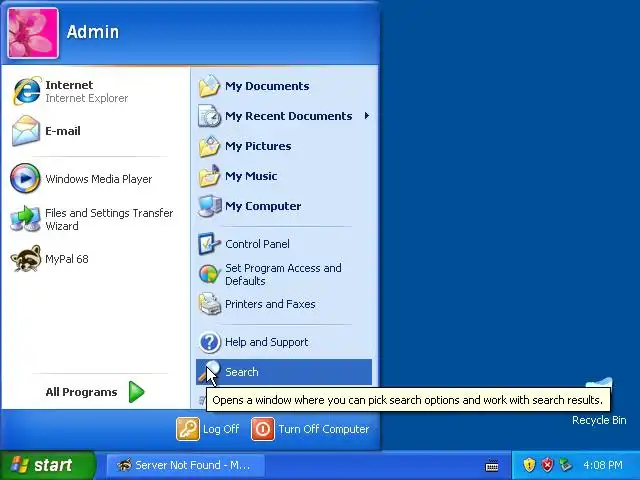Open the E-mail envelope icon
The width and height of the screenshot is (640, 480).
pyautogui.click(x=26, y=131)
